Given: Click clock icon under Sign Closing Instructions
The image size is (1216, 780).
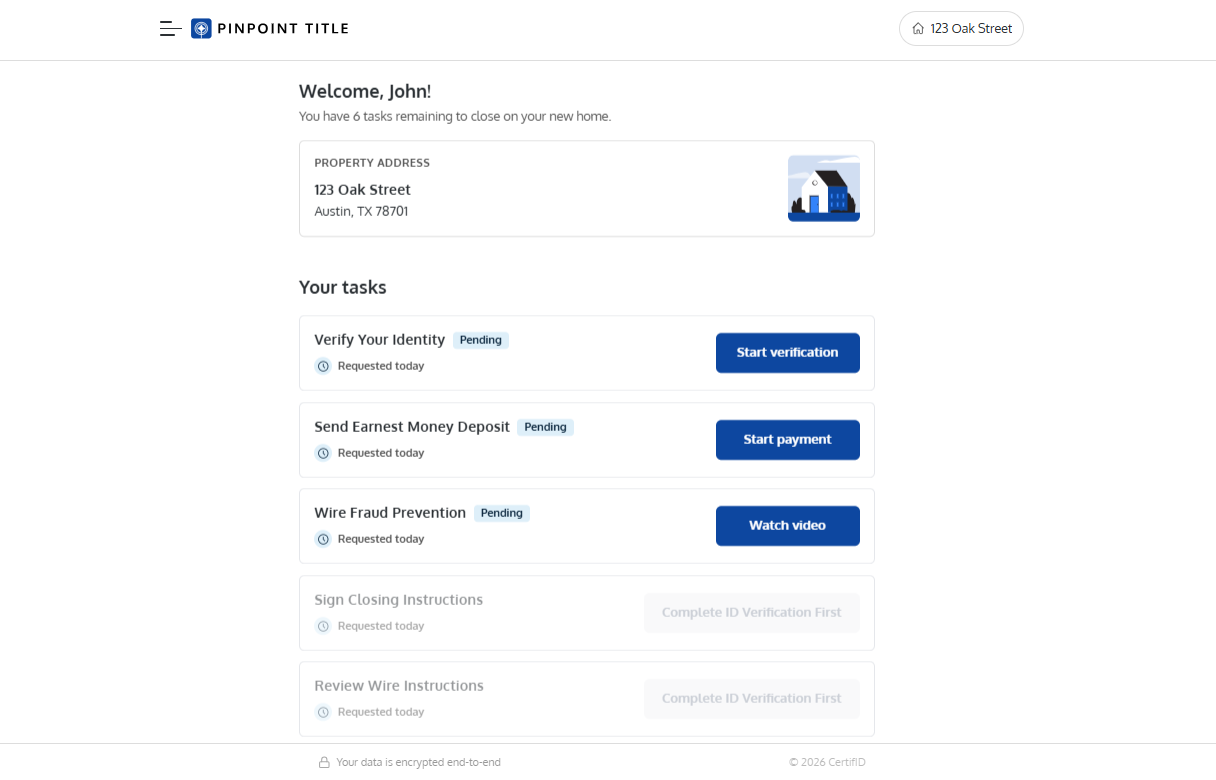Looking at the screenshot, I should [323, 626].
